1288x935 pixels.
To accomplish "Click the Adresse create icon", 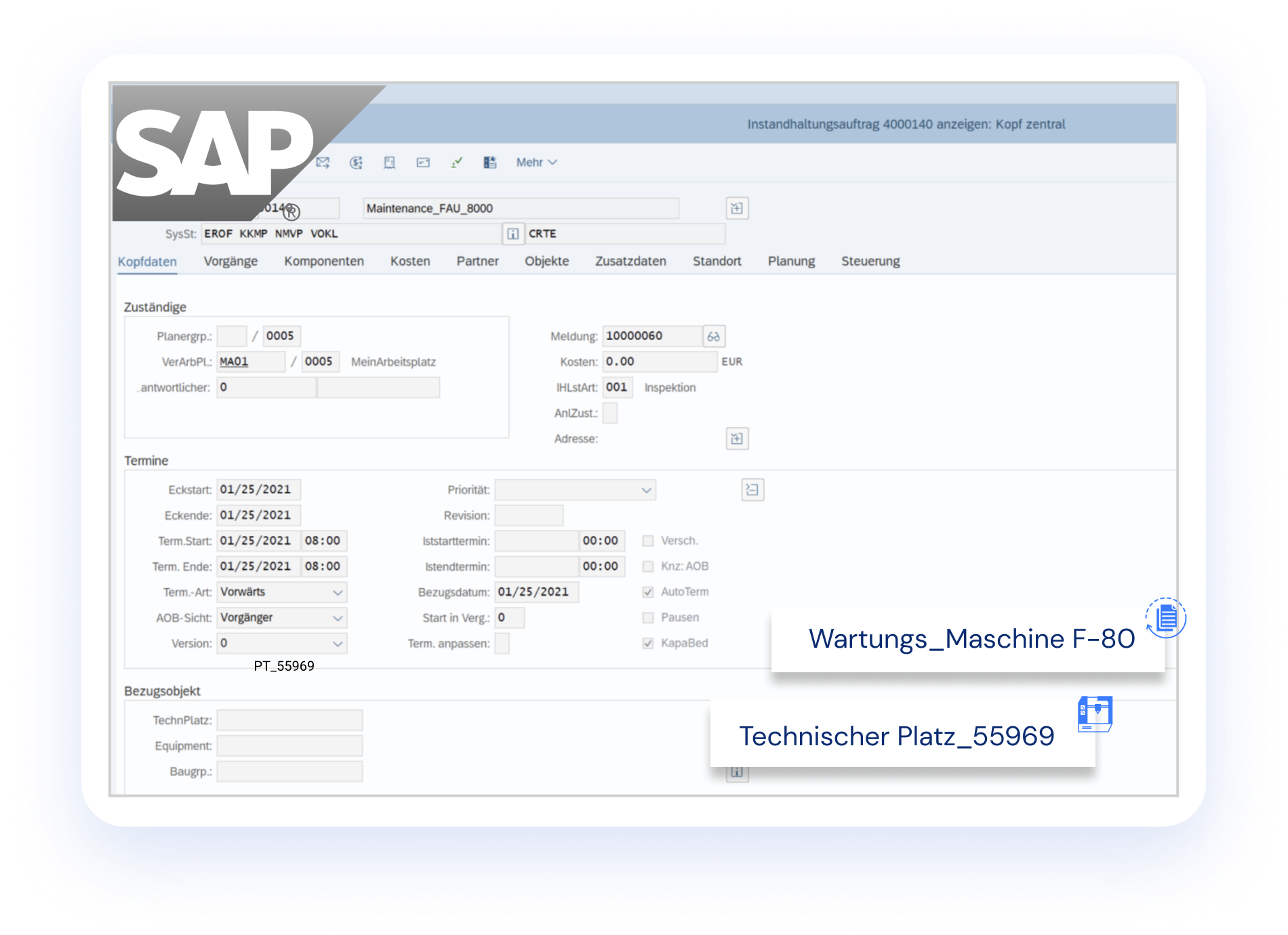I will 737,438.
